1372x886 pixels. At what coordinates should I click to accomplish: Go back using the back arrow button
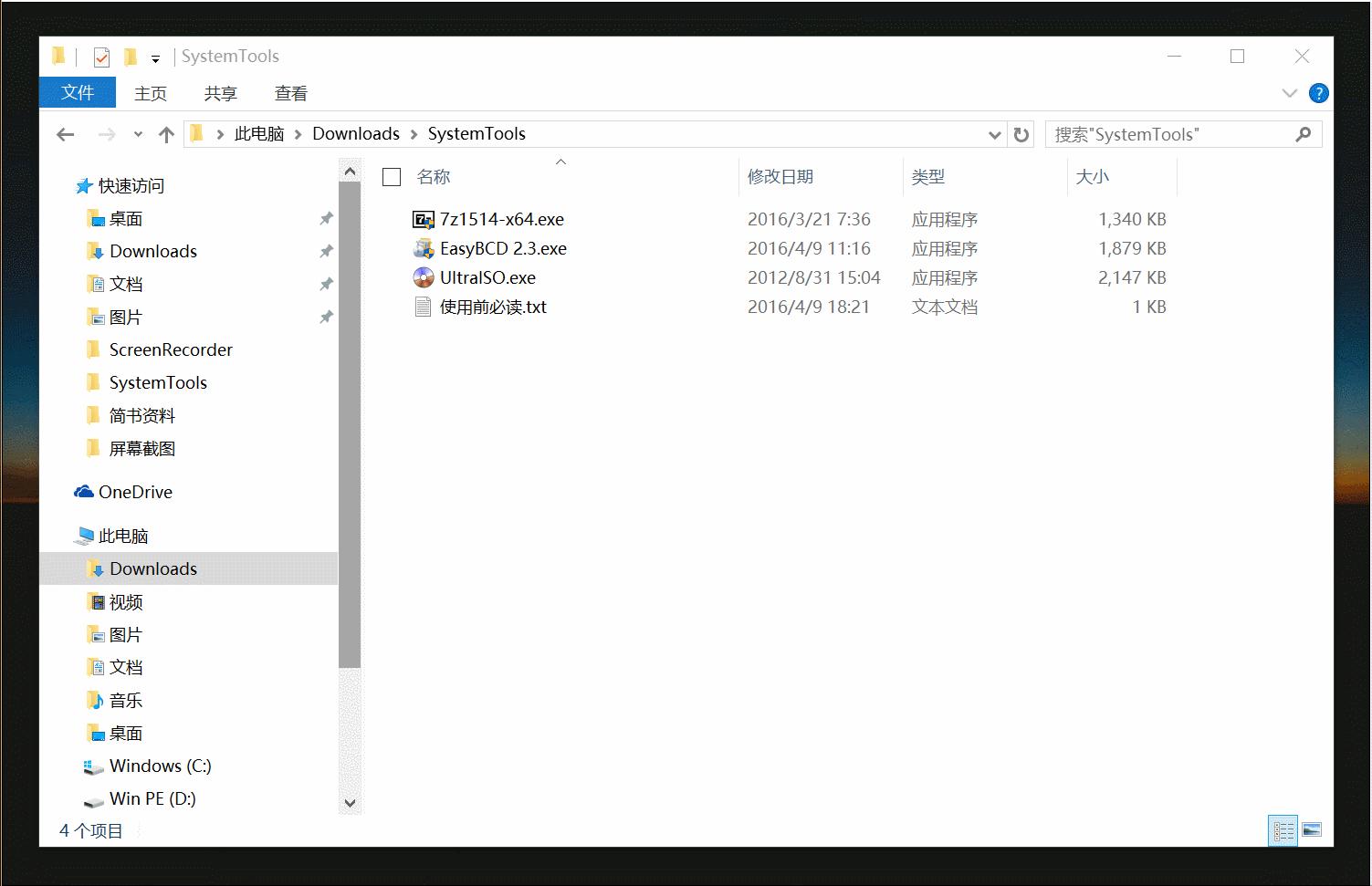point(65,133)
